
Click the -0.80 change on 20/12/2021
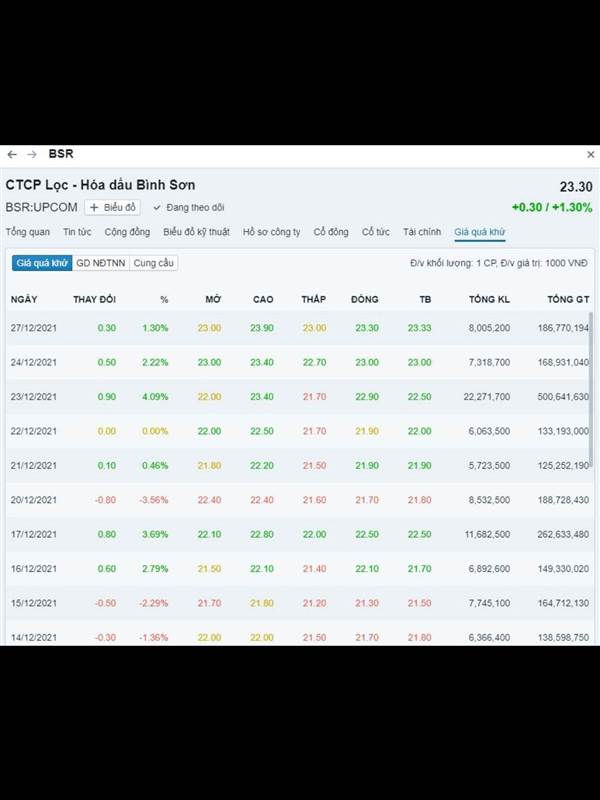coord(105,500)
